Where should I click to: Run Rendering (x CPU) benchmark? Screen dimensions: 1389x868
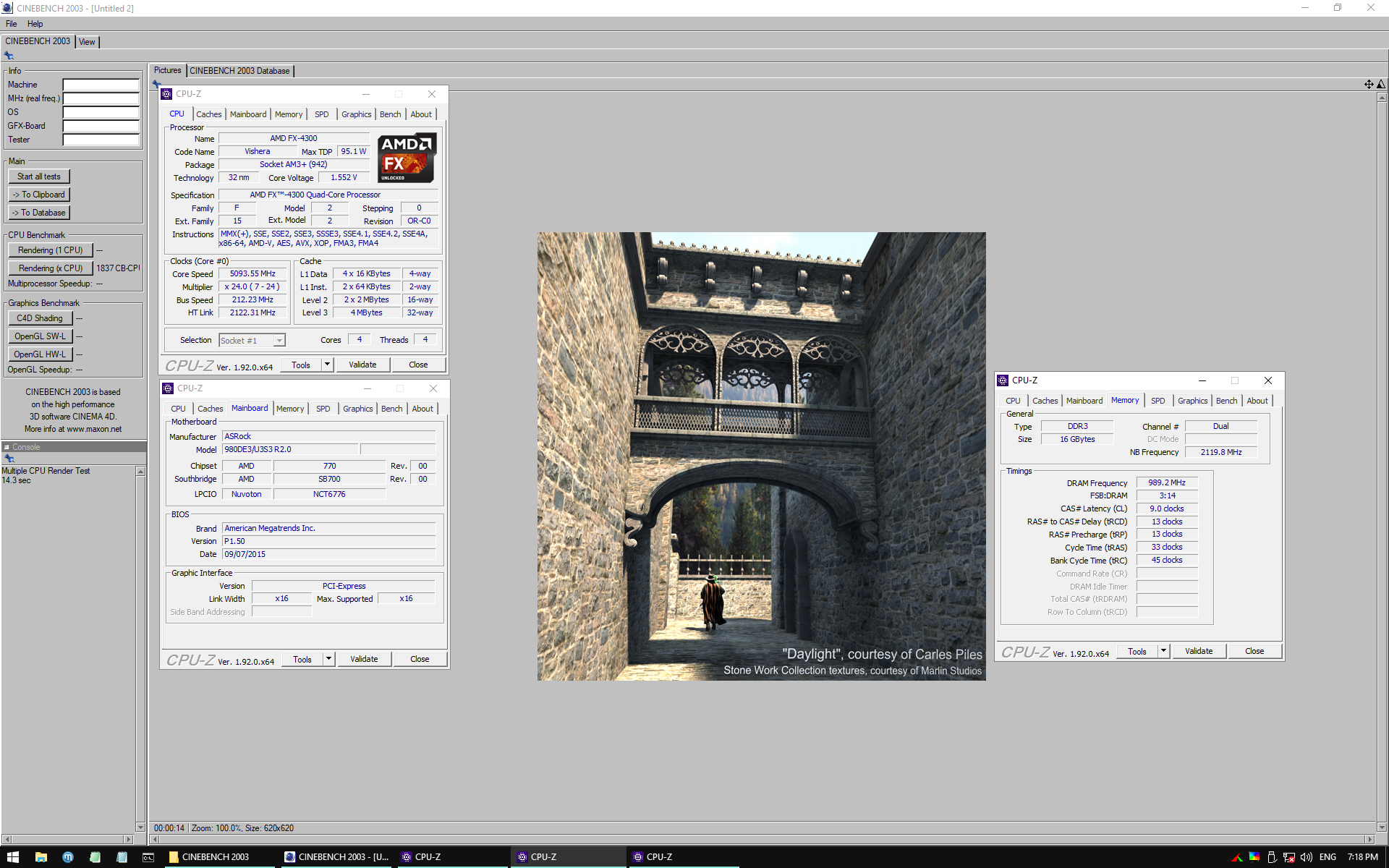pos(51,268)
